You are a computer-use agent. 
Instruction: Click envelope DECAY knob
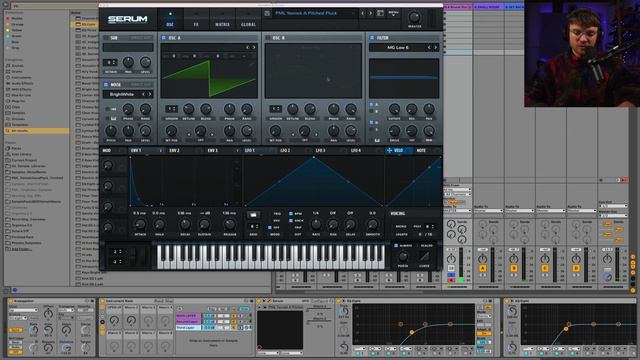pos(184,224)
